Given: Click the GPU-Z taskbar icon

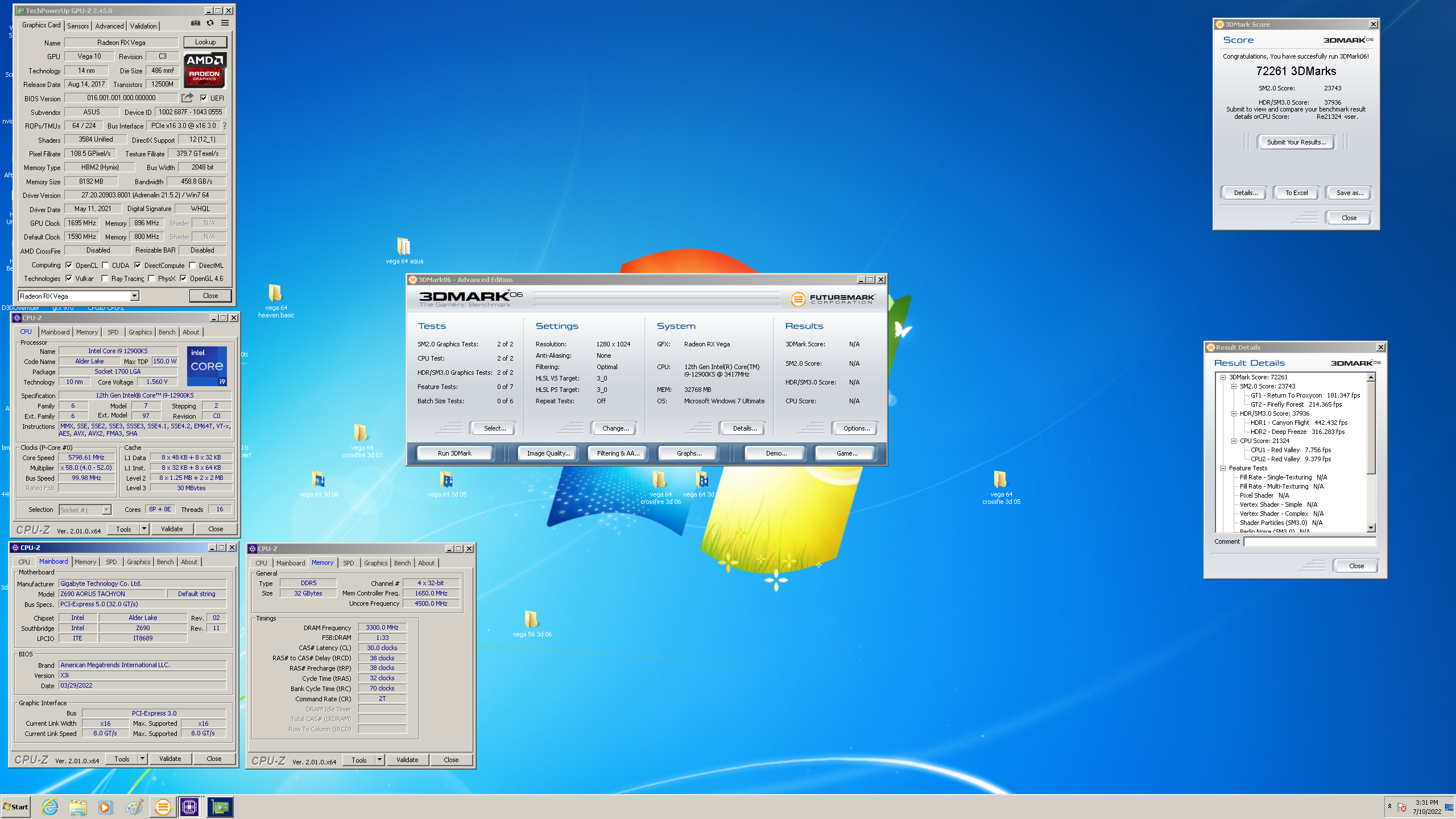Looking at the screenshot, I should [x=220, y=806].
